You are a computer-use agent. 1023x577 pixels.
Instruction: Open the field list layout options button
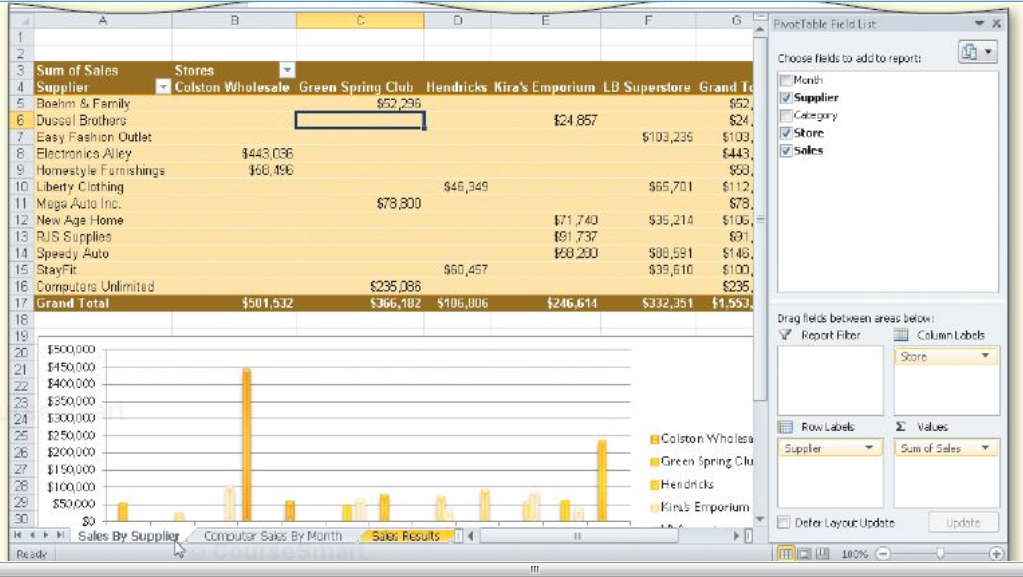[x=979, y=52]
